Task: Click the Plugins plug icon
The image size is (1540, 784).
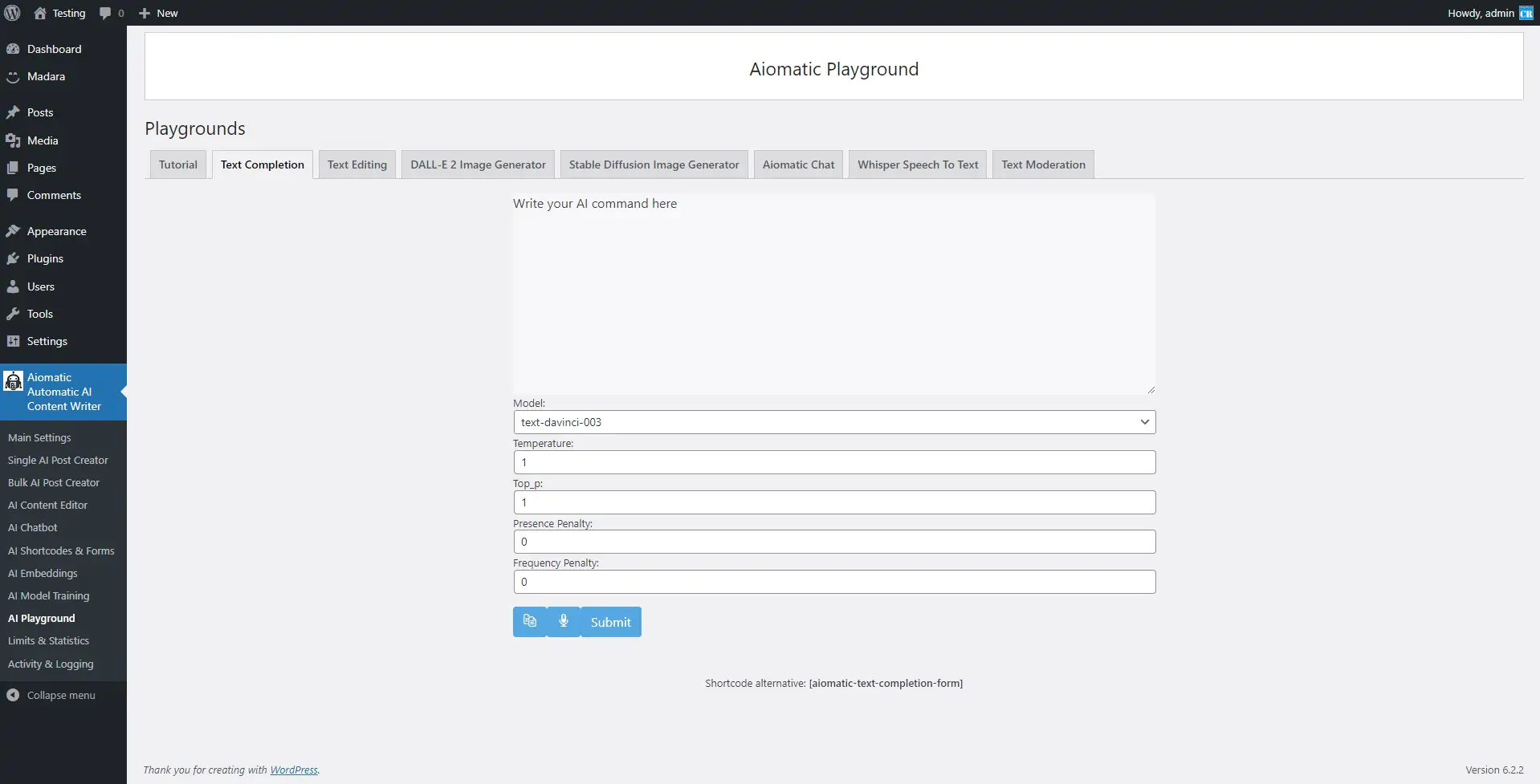Action: pyautogui.click(x=13, y=258)
